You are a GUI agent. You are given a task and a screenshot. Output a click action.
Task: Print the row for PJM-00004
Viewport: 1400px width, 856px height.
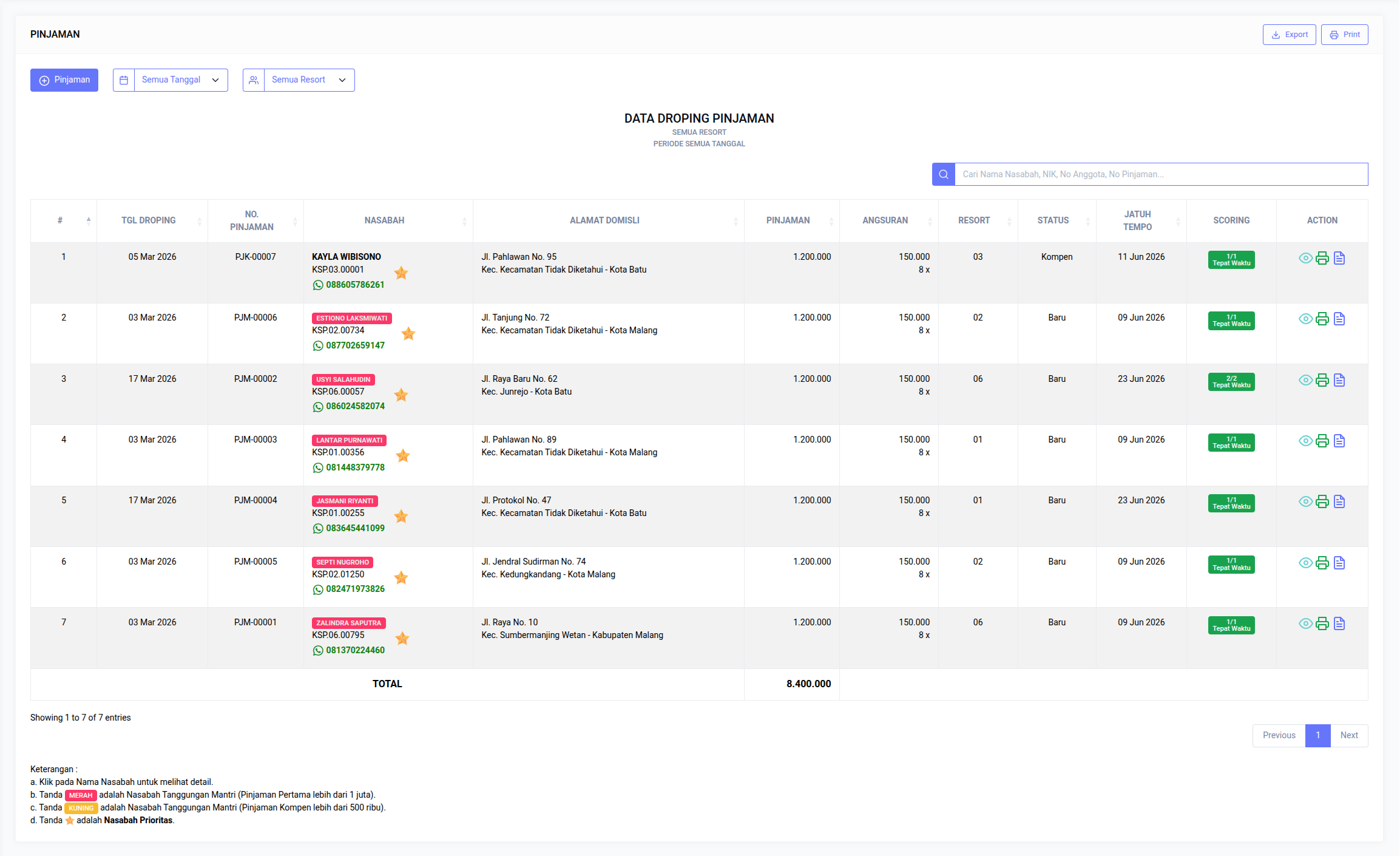tap(1322, 501)
